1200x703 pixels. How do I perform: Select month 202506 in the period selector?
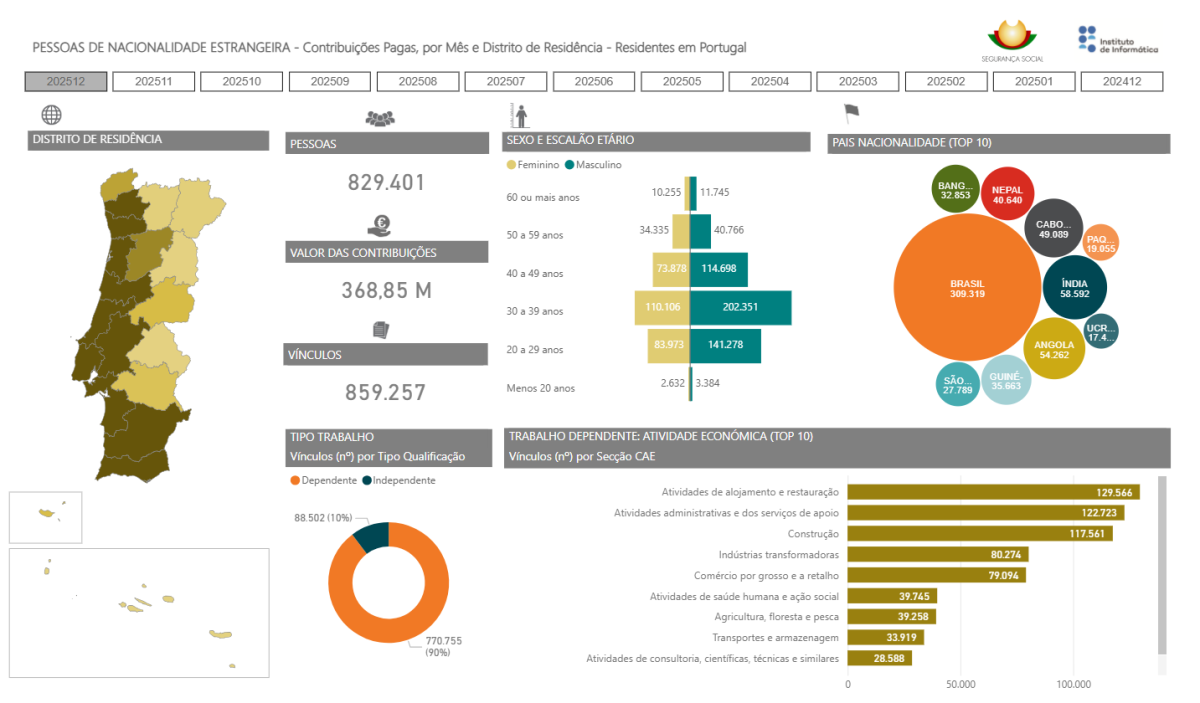click(x=594, y=82)
